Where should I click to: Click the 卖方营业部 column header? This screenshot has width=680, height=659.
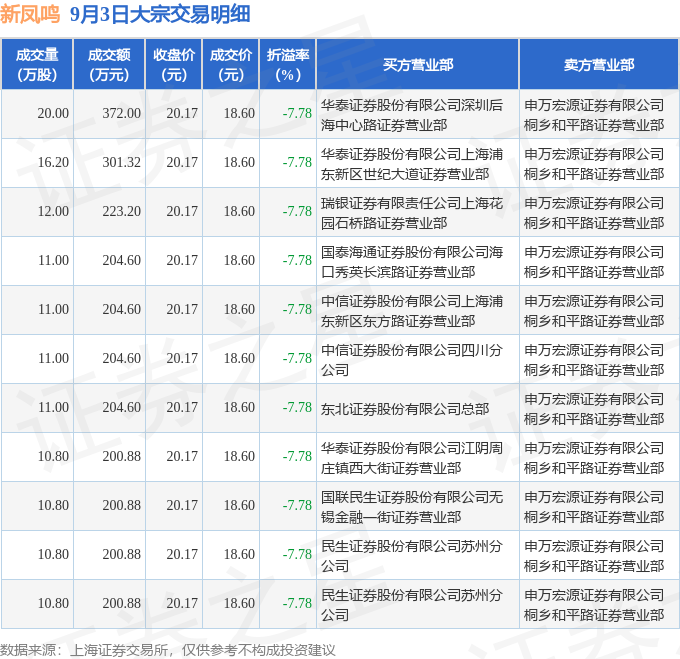[x=599, y=65]
